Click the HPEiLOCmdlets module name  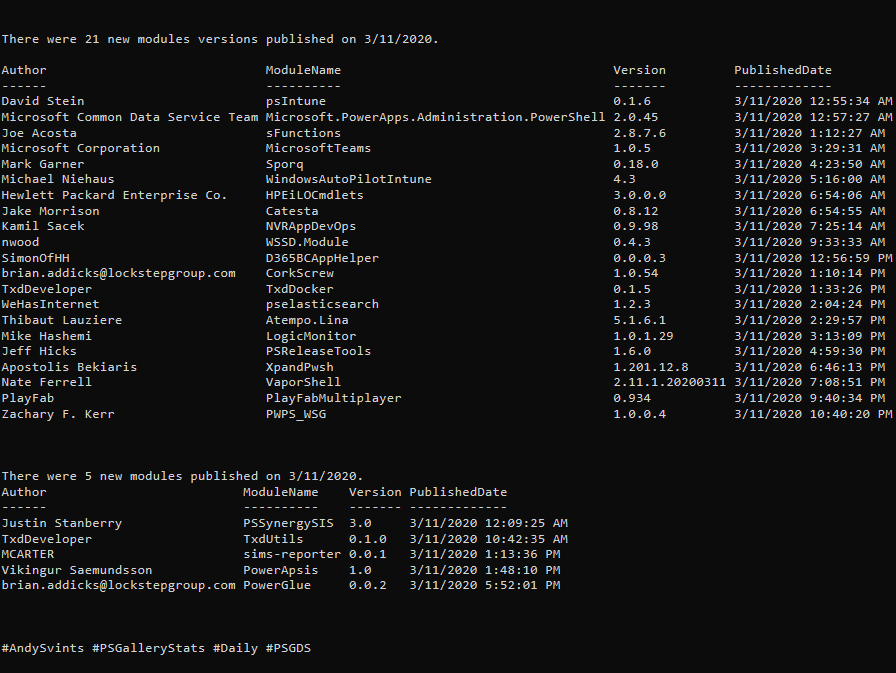314,195
